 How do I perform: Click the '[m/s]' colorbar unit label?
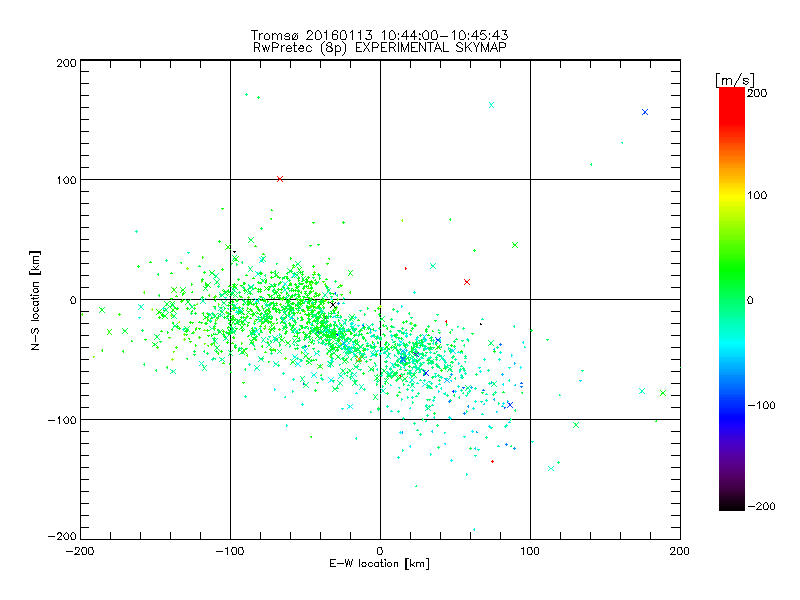pos(734,80)
